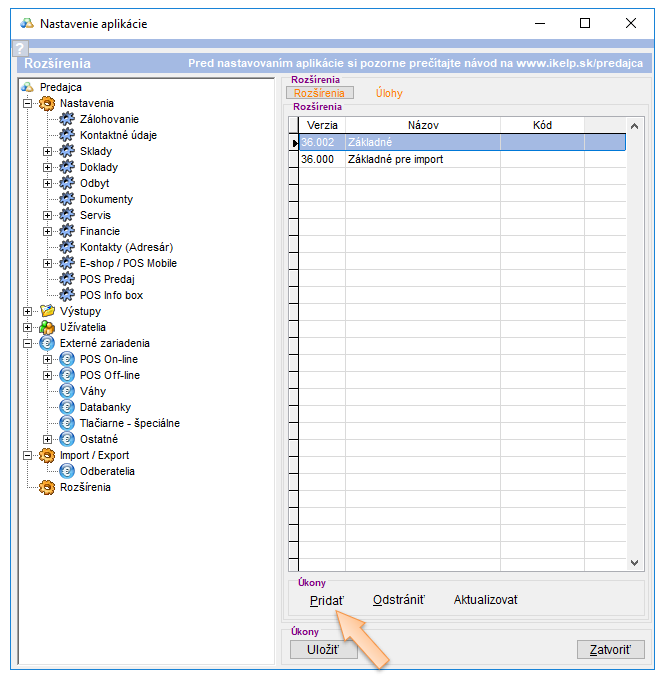Click the table scrollbar down arrow
The width and height of the screenshot is (663, 683).
(x=634, y=563)
